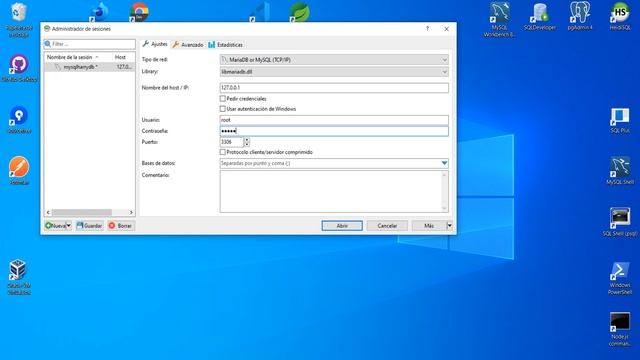Viewport: 640px width, 360px height.
Task: Open the Thunderbird desktop shortcut
Action: (x=99, y=12)
